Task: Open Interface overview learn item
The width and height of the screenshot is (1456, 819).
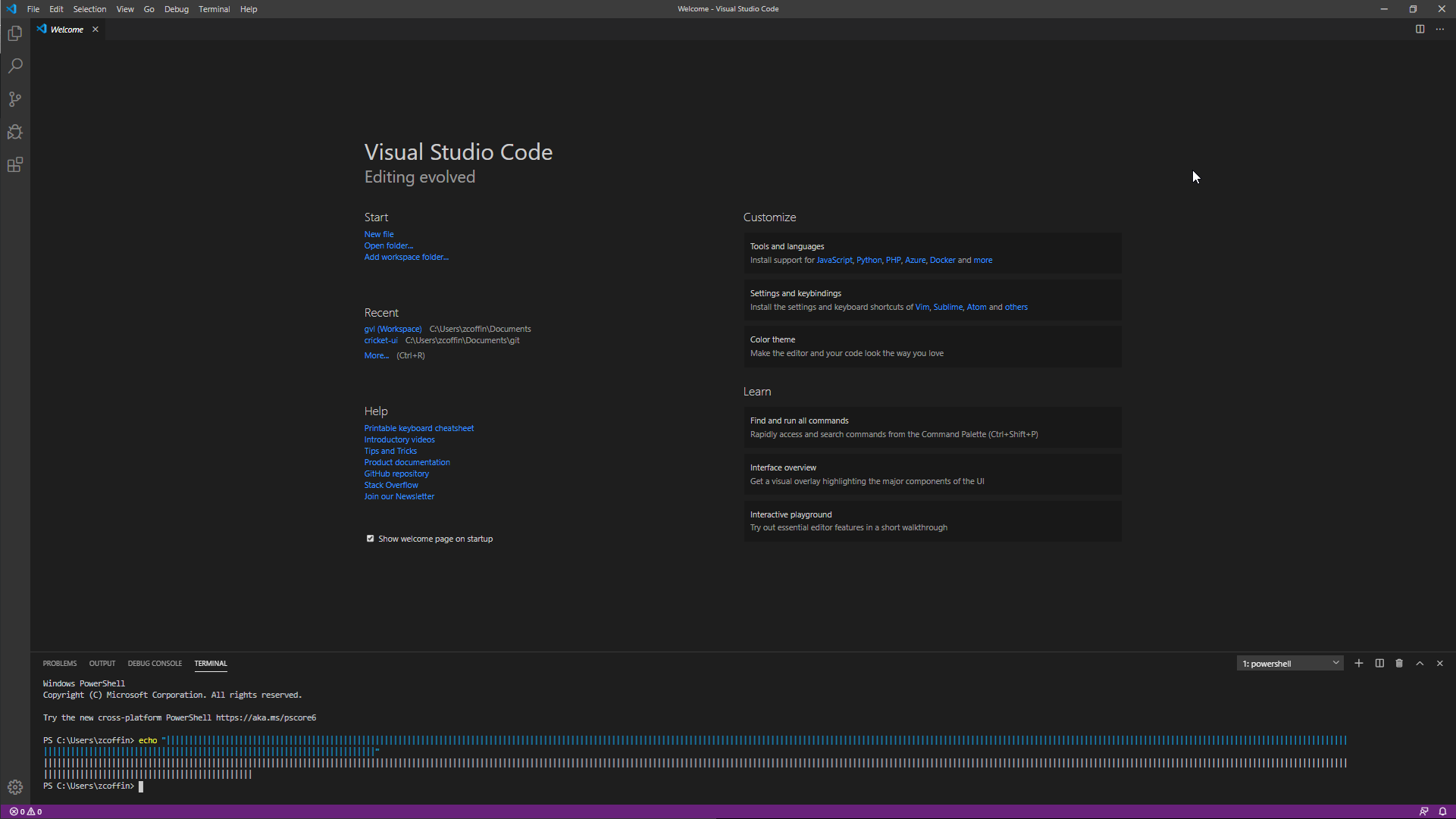Action: [x=932, y=474]
